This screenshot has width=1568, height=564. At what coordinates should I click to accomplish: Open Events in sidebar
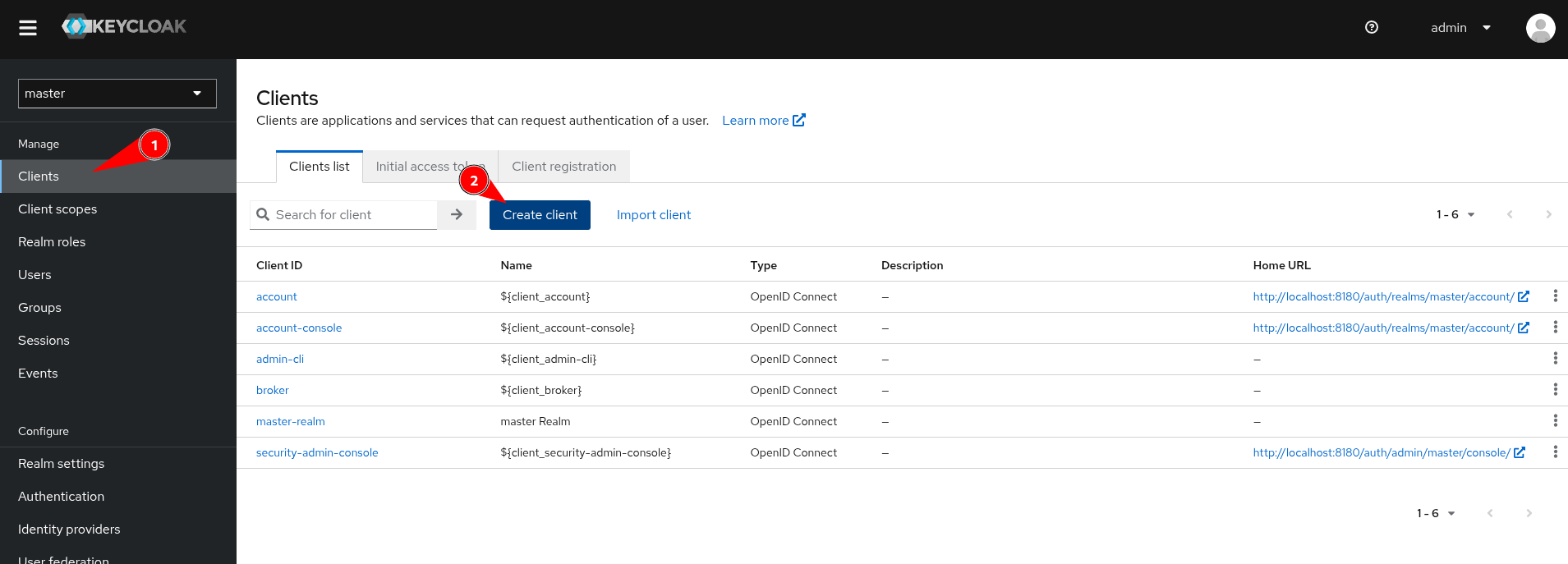coord(118,374)
